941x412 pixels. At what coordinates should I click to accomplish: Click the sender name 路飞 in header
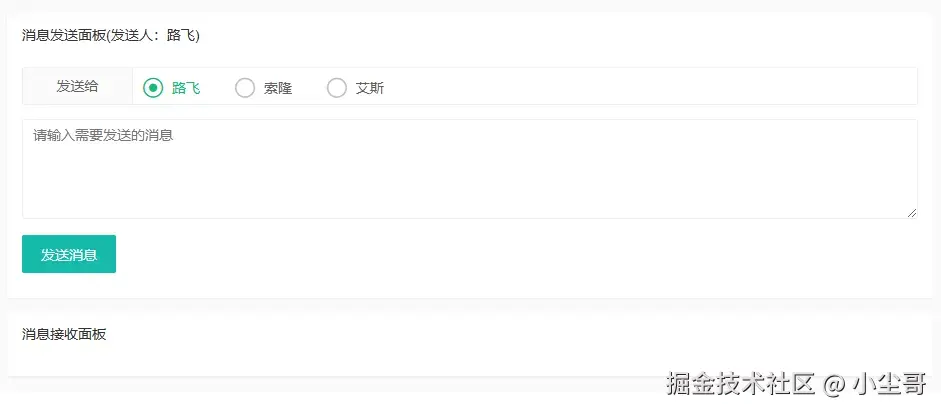(x=182, y=36)
